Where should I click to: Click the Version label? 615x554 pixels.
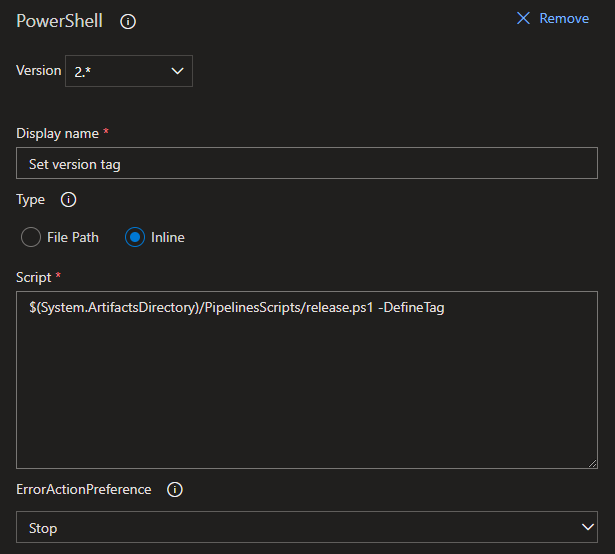click(38, 71)
